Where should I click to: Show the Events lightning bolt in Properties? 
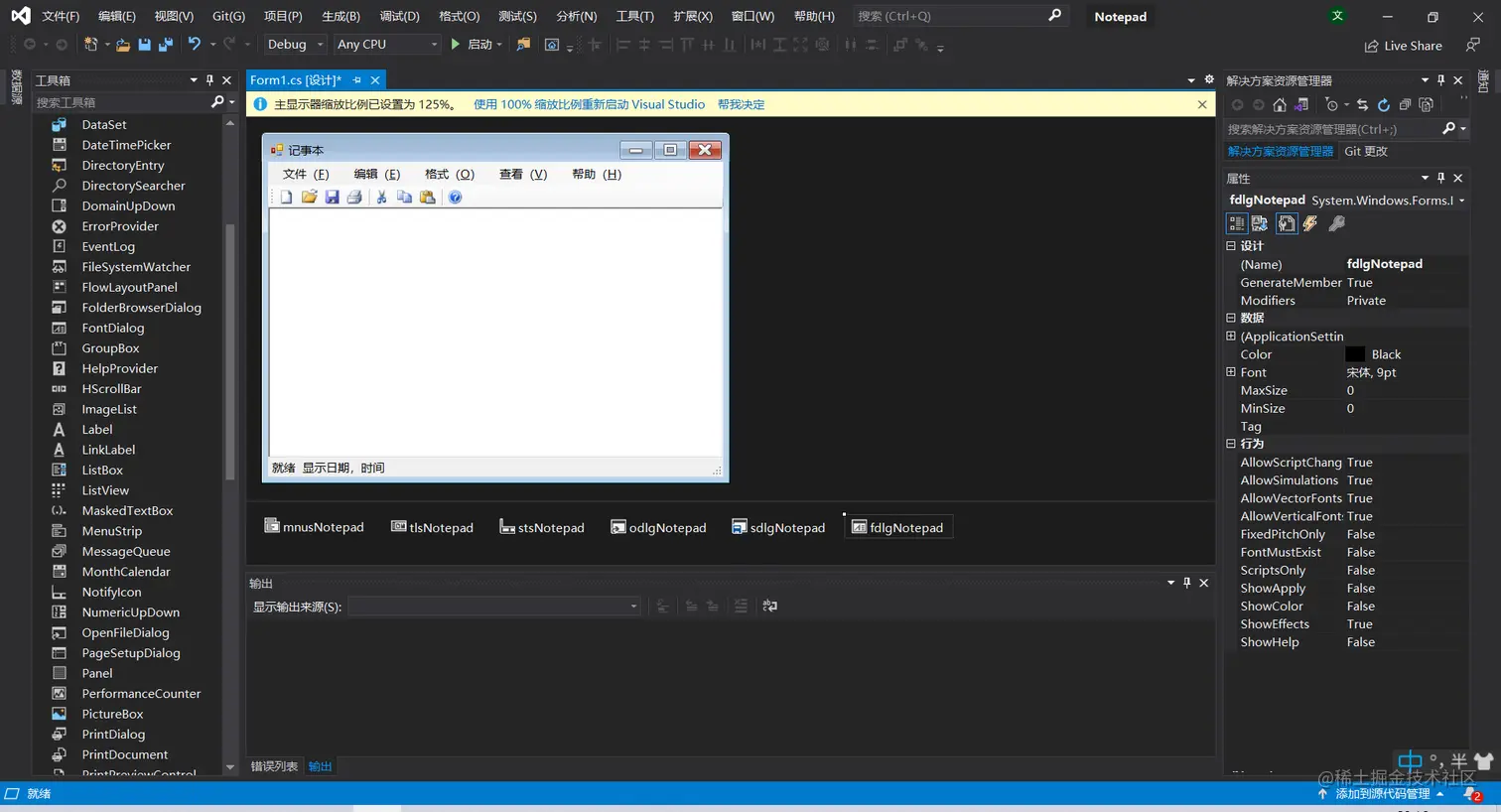click(x=1310, y=223)
